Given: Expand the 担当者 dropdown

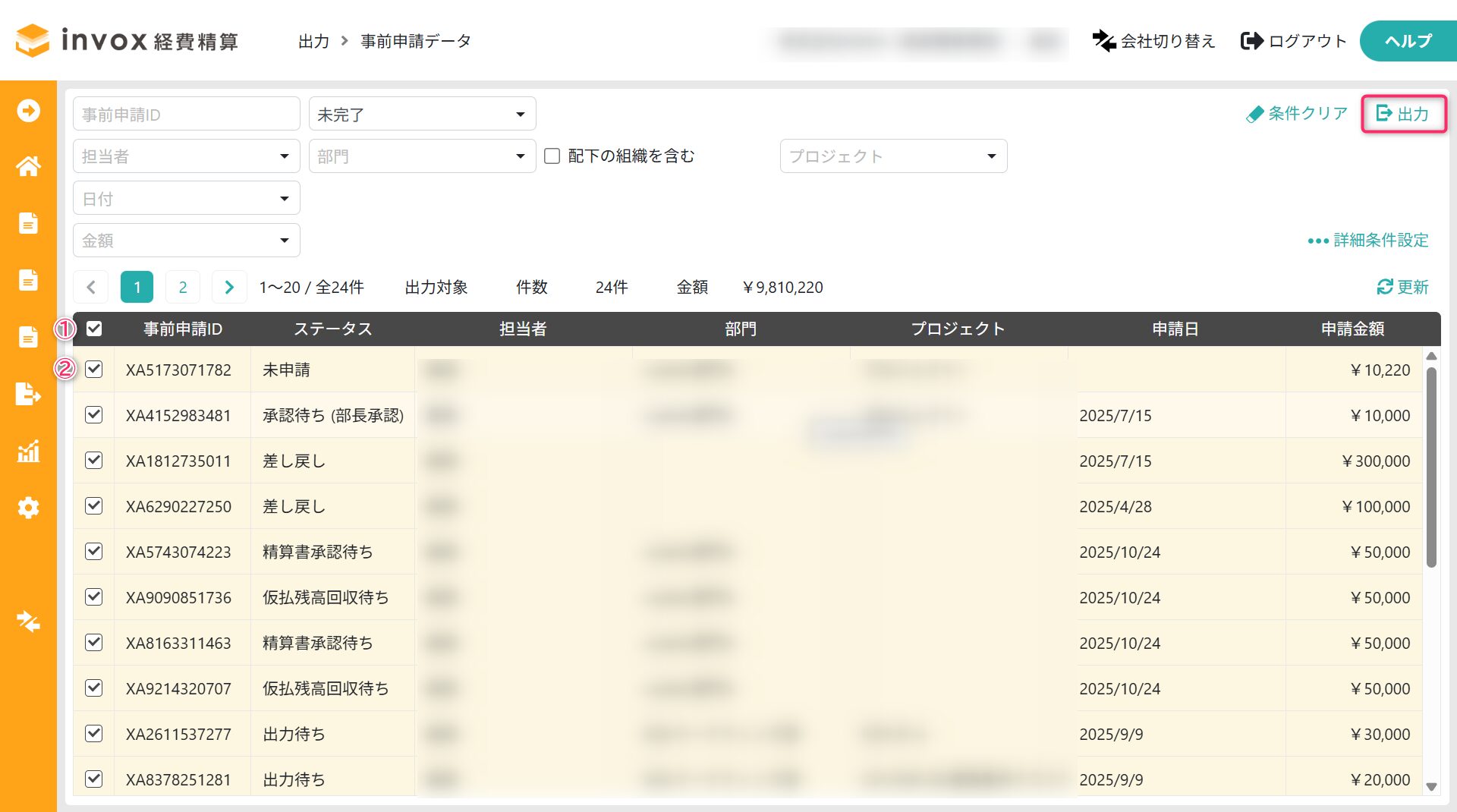Looking at the screenshot, I should coord(187,156).
